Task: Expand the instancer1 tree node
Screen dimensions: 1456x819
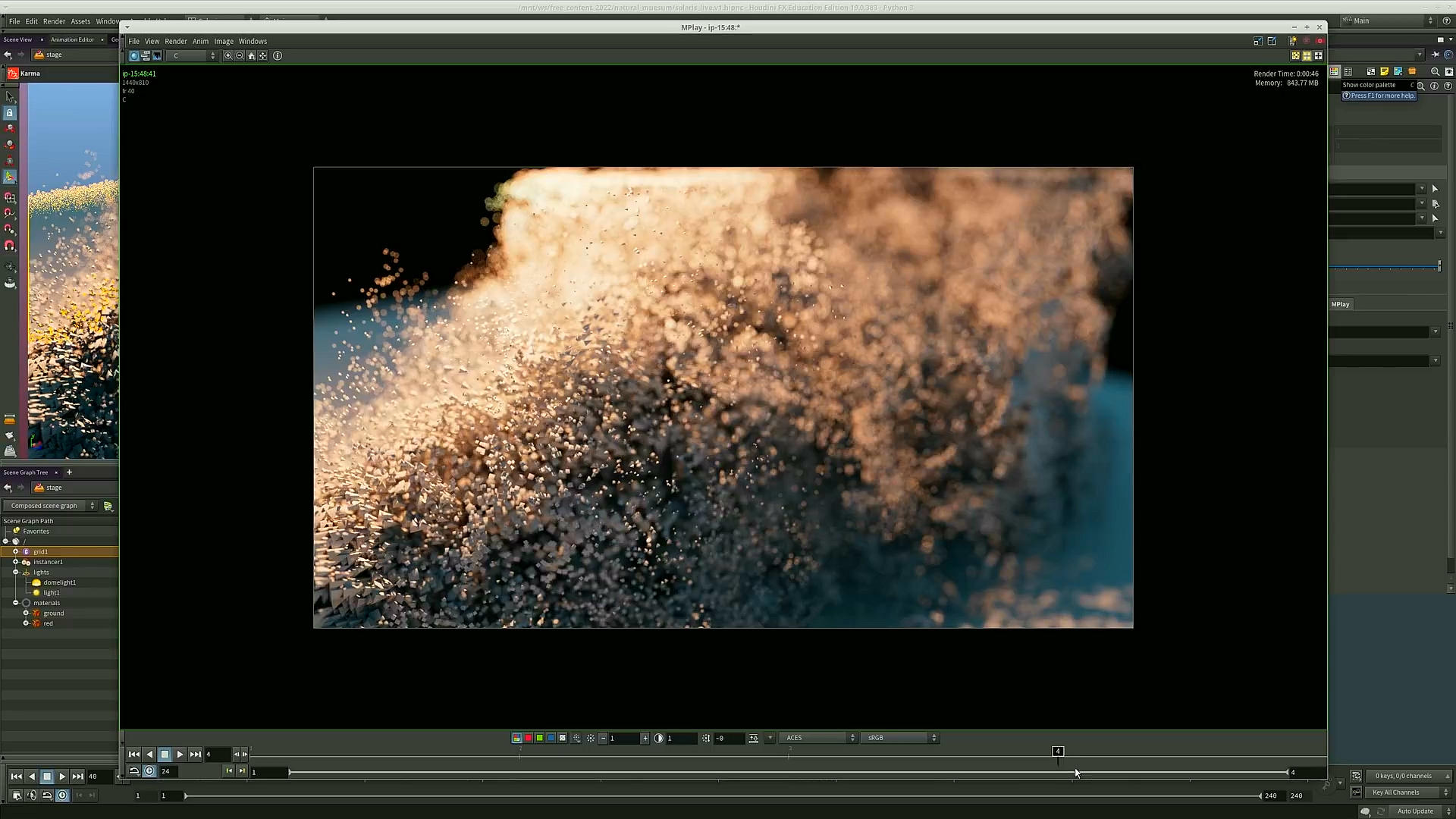Action: pos(15,562)
